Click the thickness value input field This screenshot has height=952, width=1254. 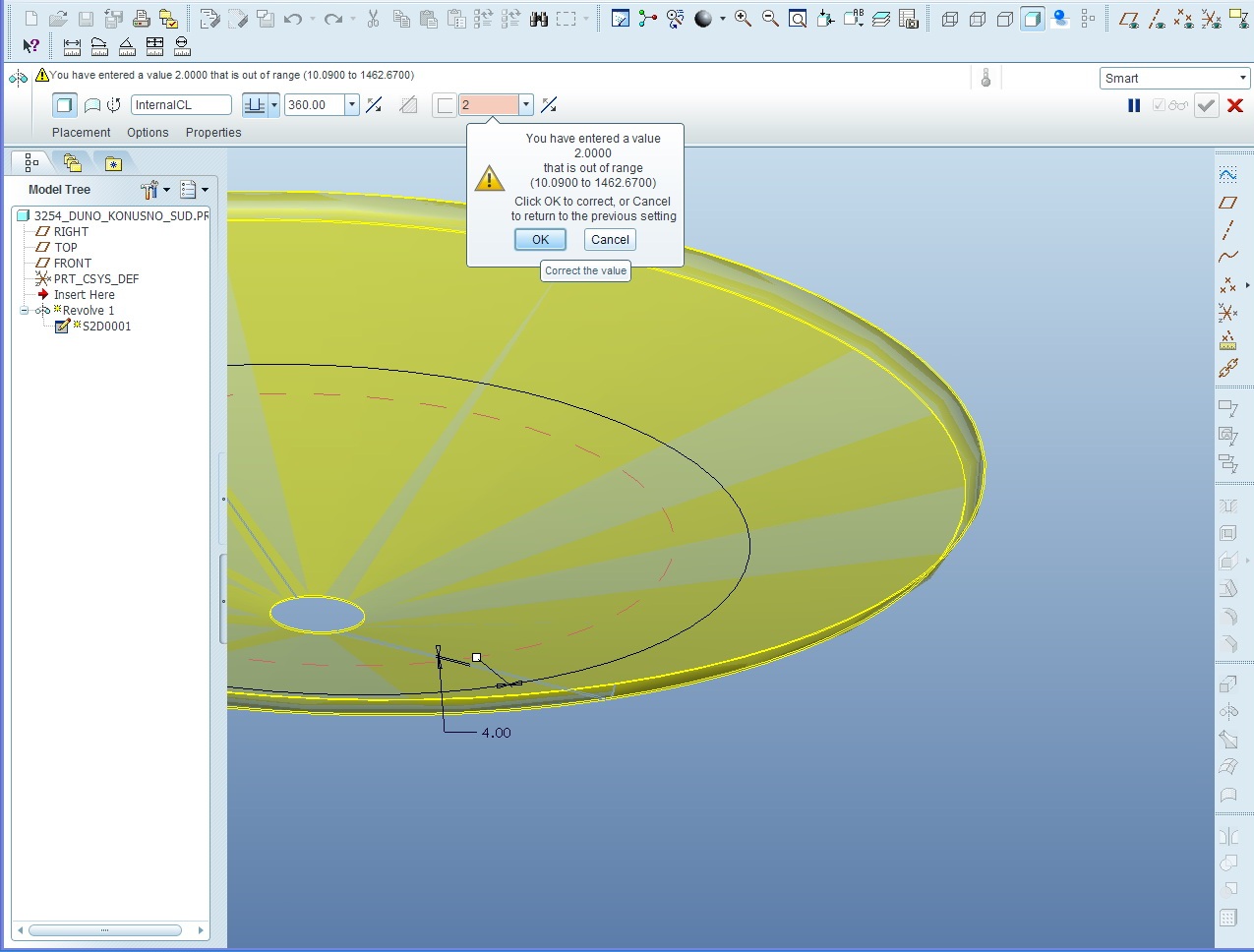[x=489, y=104]
